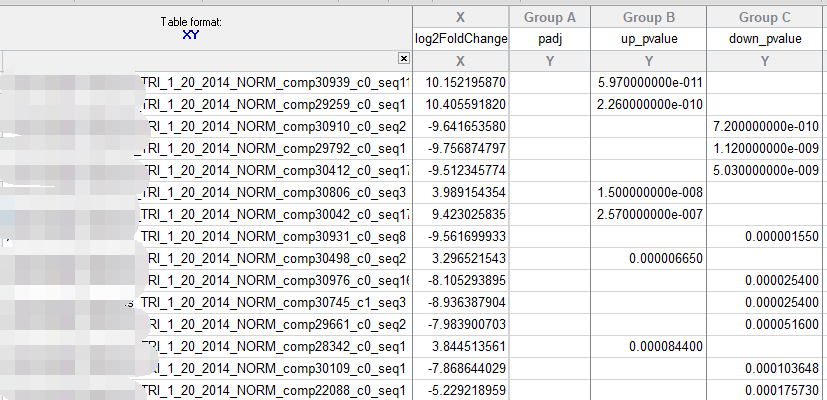The width and height of the screenshot is (827, 400).
Task: Click the Y subheader under Group A
Action: (x=549, y=61)
